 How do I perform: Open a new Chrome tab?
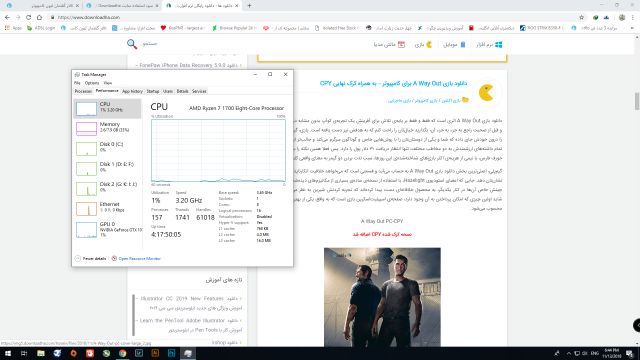click(249, 6)
